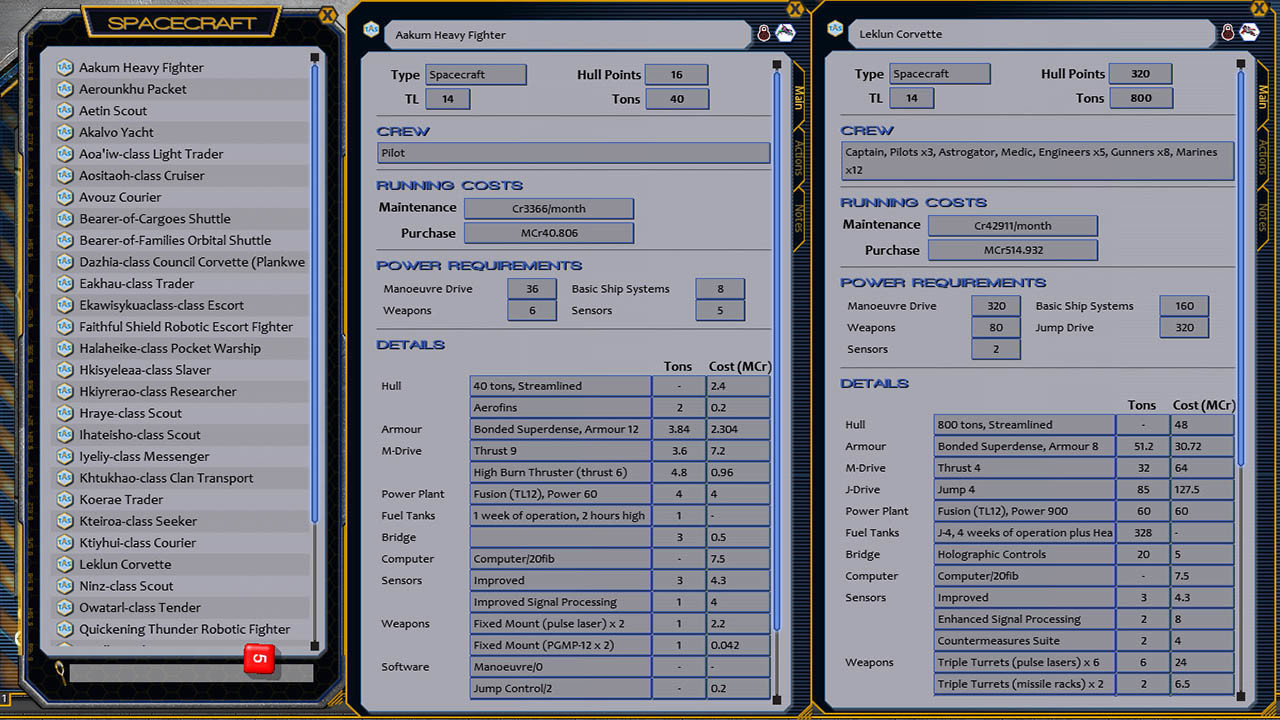Click the TAS icon beside Avouz Courier

coord(63,198)
